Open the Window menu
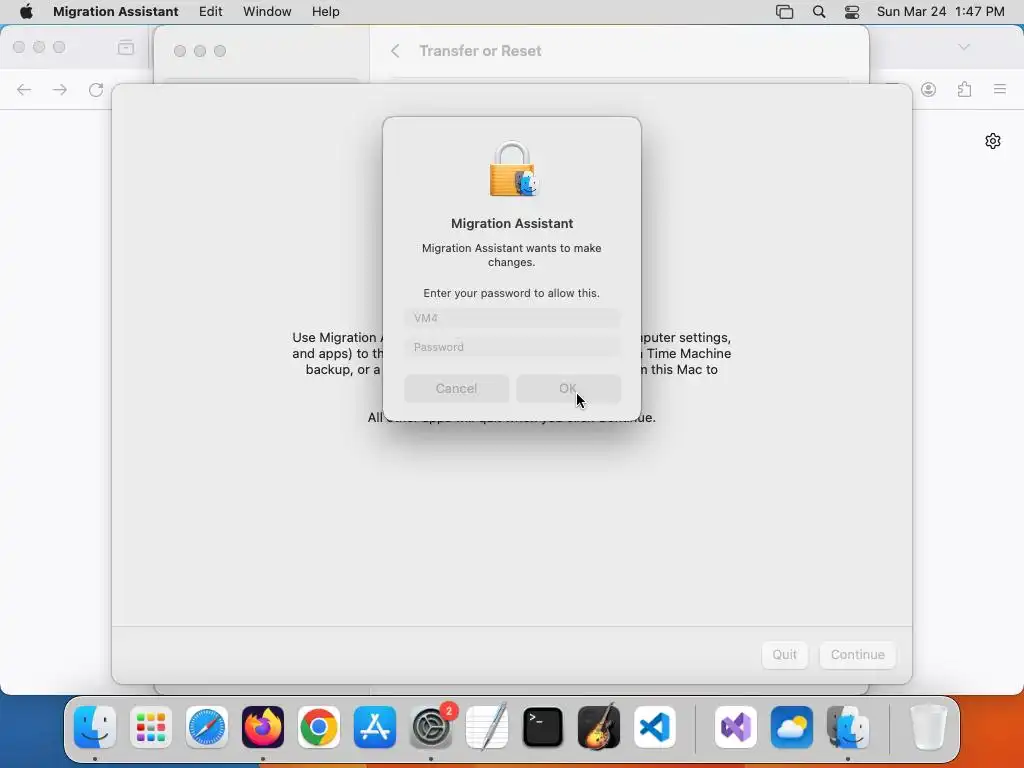The width and height of the screenshot is (1024, 768). (267, 12)
